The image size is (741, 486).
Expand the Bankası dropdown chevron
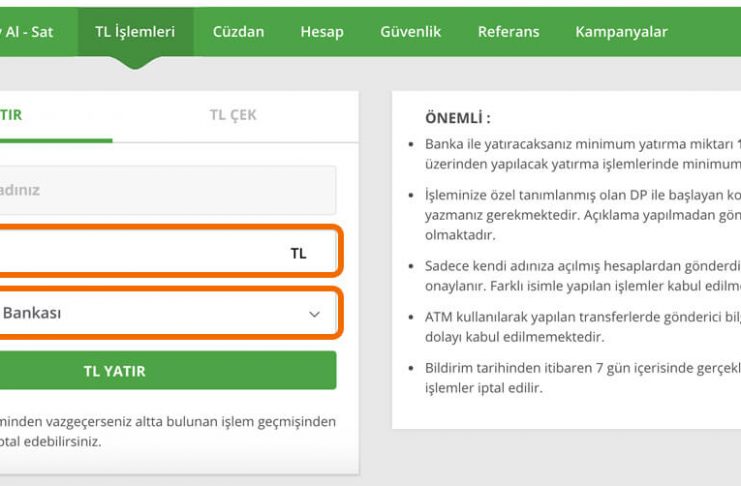tap(314, 314)
